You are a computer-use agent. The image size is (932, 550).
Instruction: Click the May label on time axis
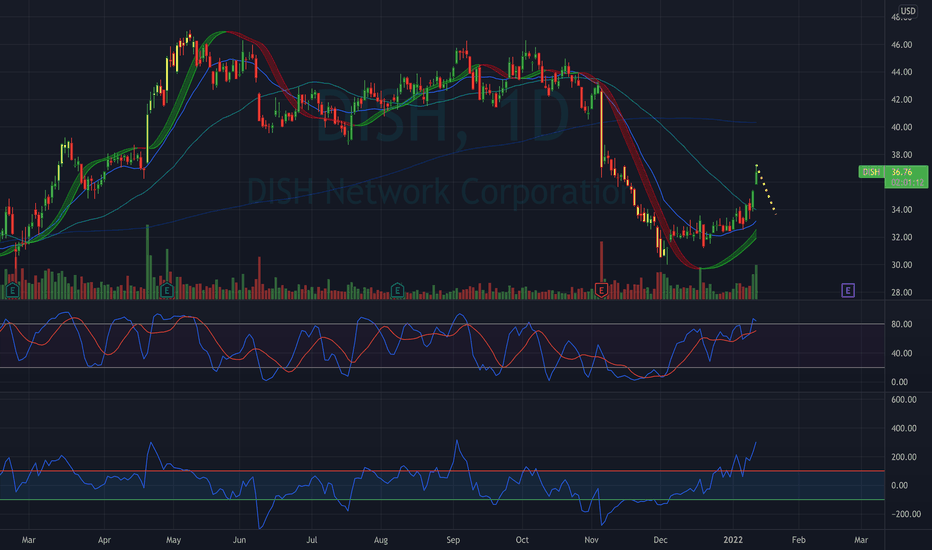coord(174,540)
